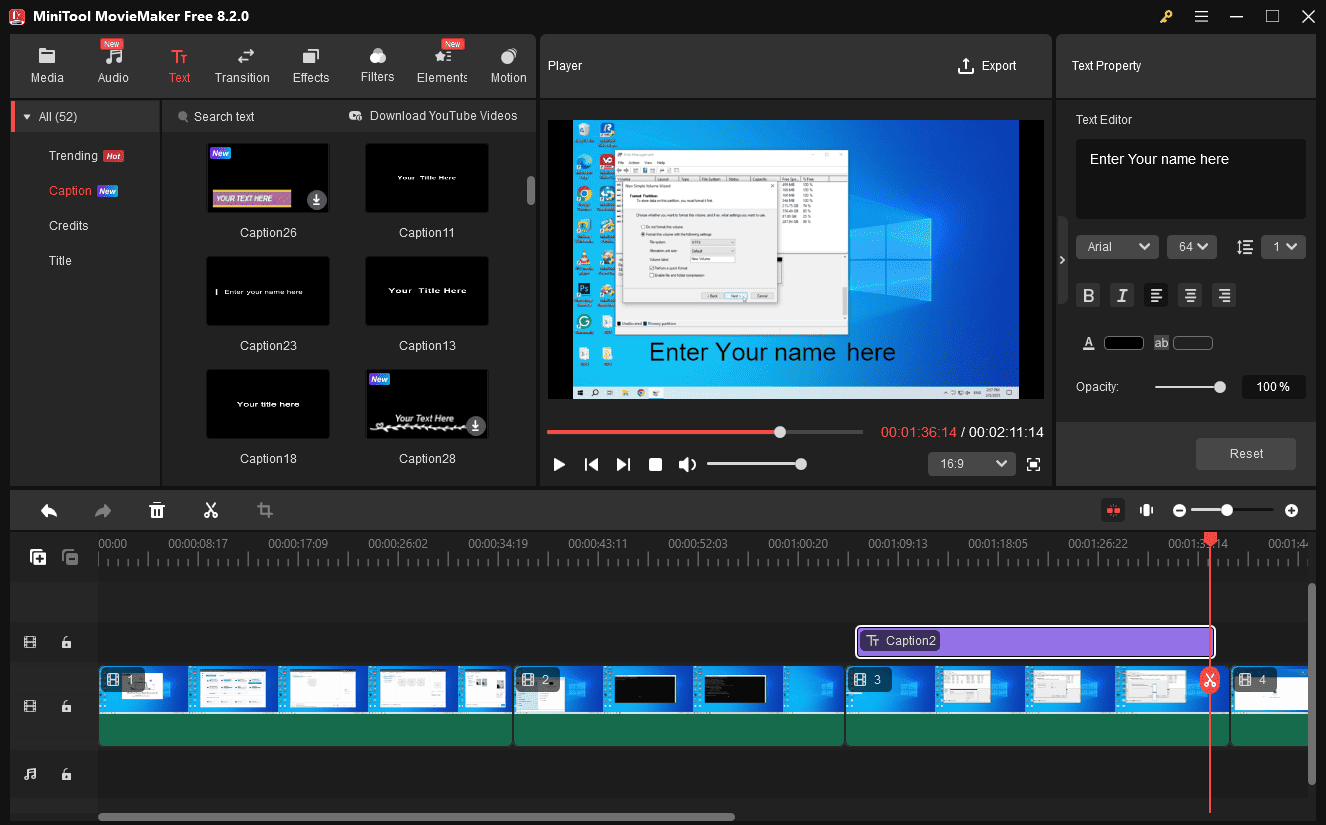Viewport: 1326px width, 825px height.
Task: Open the 16:9 aspect ratio dropdown
Action: pyautogui.click(x=972, y=464)
